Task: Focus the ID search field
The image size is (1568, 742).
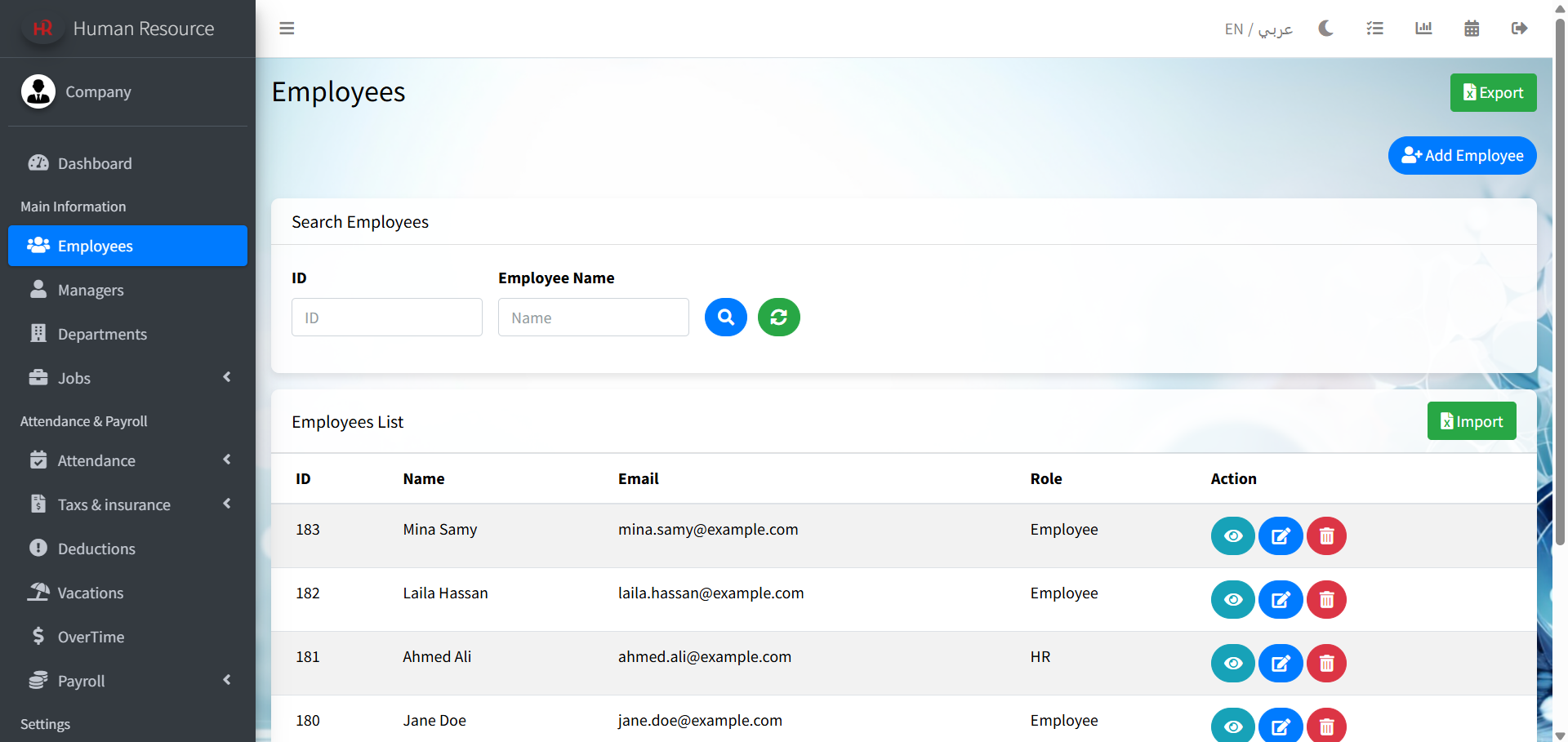Action: point(387,318)
